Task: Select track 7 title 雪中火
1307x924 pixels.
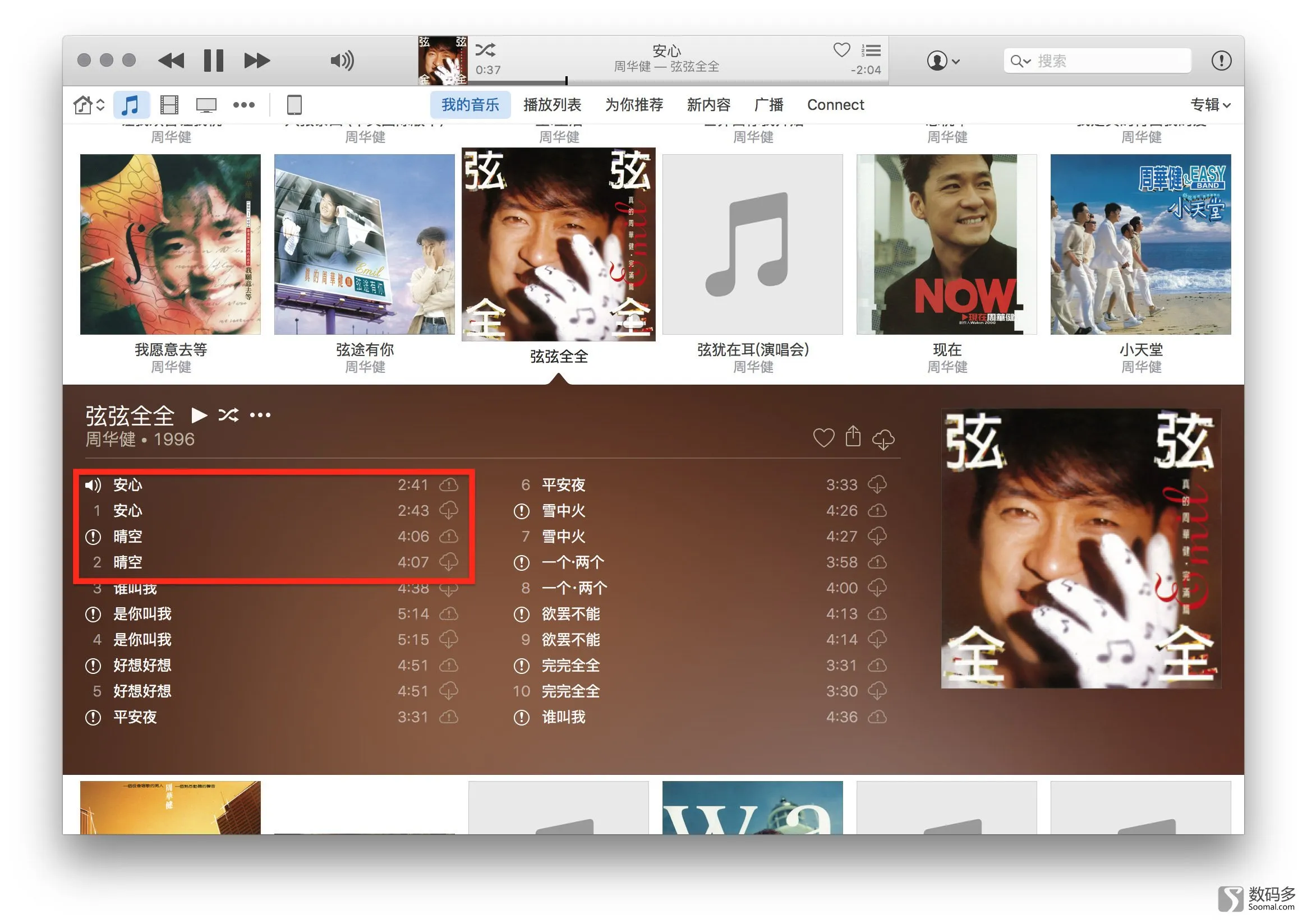Action: point(564,537)
